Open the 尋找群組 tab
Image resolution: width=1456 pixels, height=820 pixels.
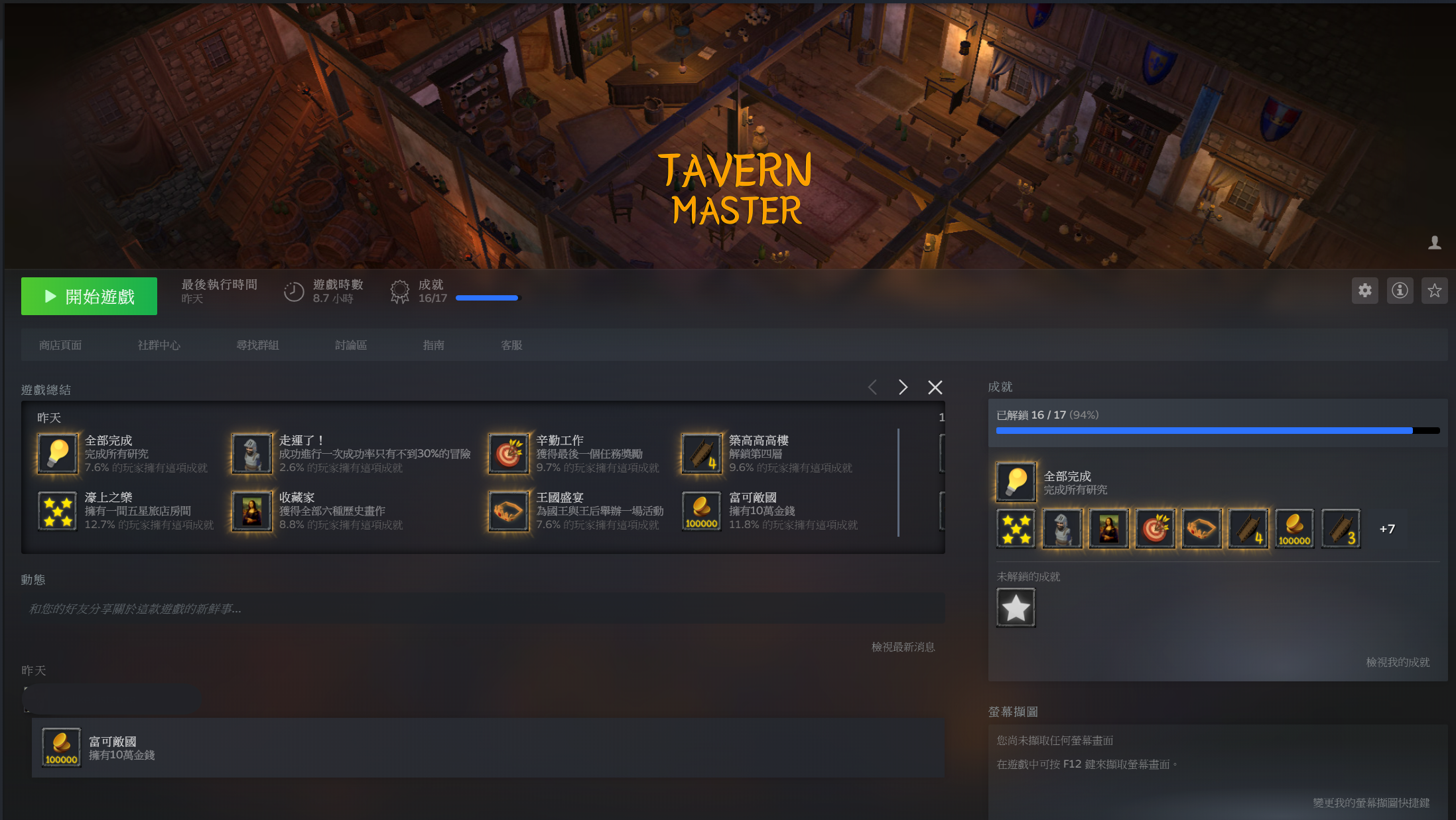tap(258, 345)
